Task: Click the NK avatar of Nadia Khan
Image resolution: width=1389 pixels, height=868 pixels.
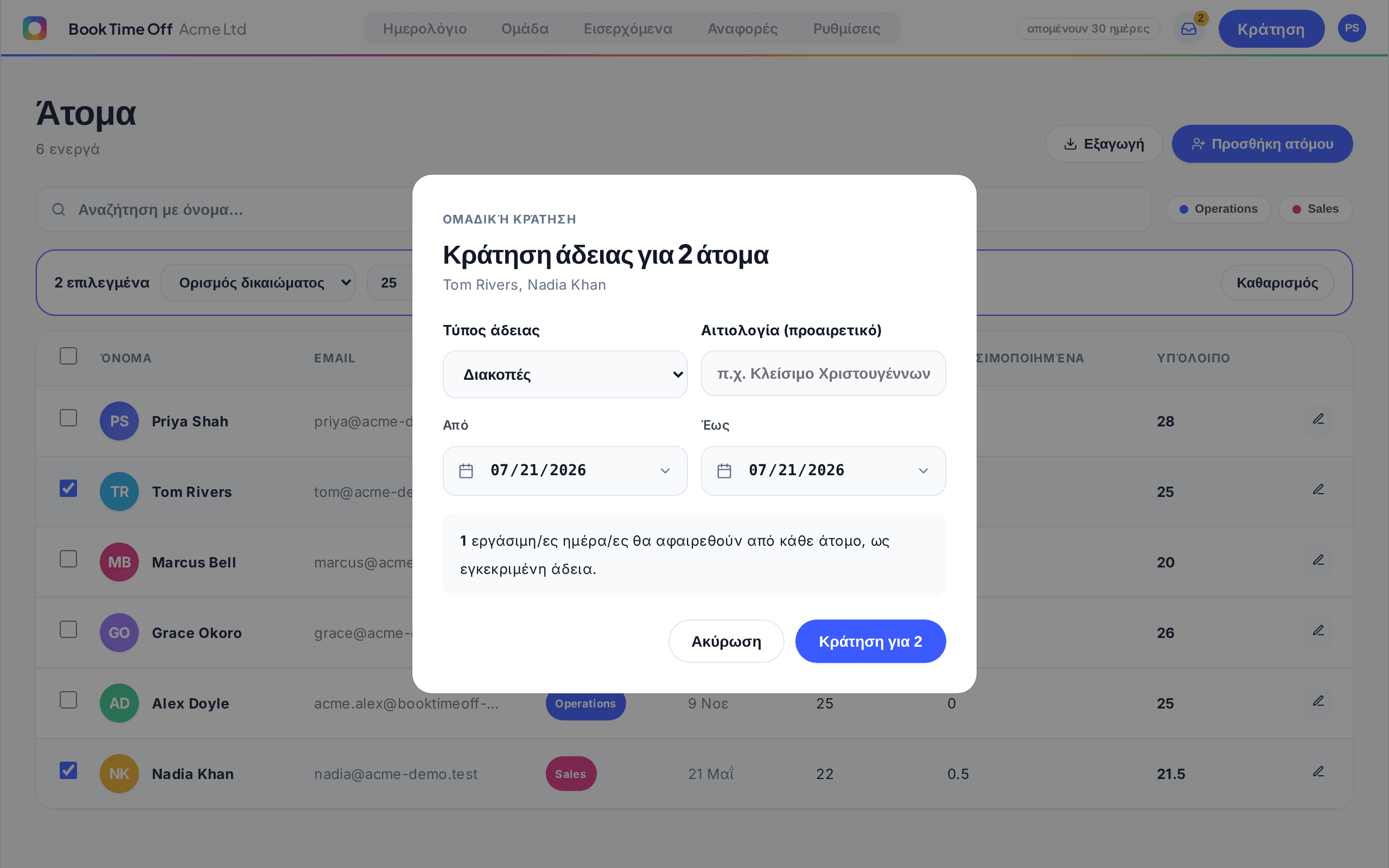Action: 119,774
